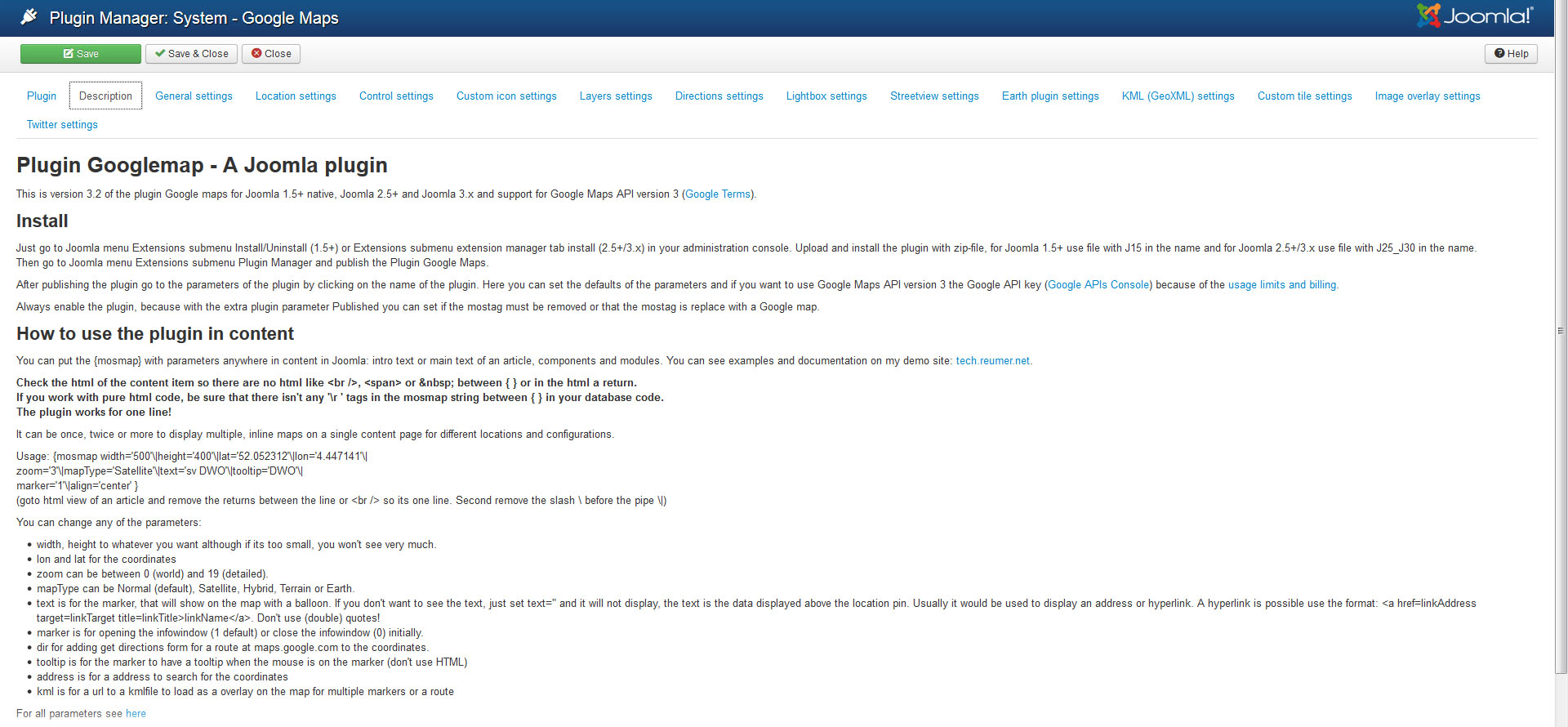Click 'You can change any of the parameters:' text
1568x727 pixels.
click(x=109, y=523)
